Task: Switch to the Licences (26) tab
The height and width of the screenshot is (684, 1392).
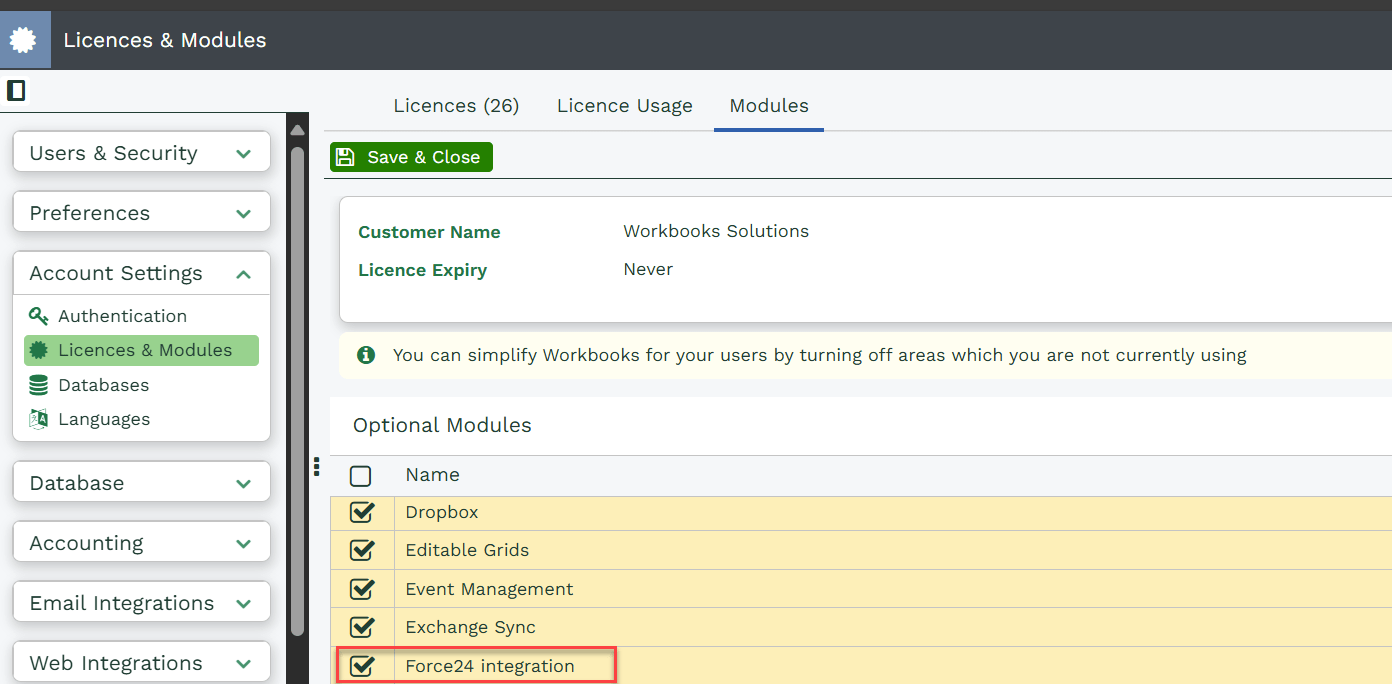Action: click(x=456, y=106)
